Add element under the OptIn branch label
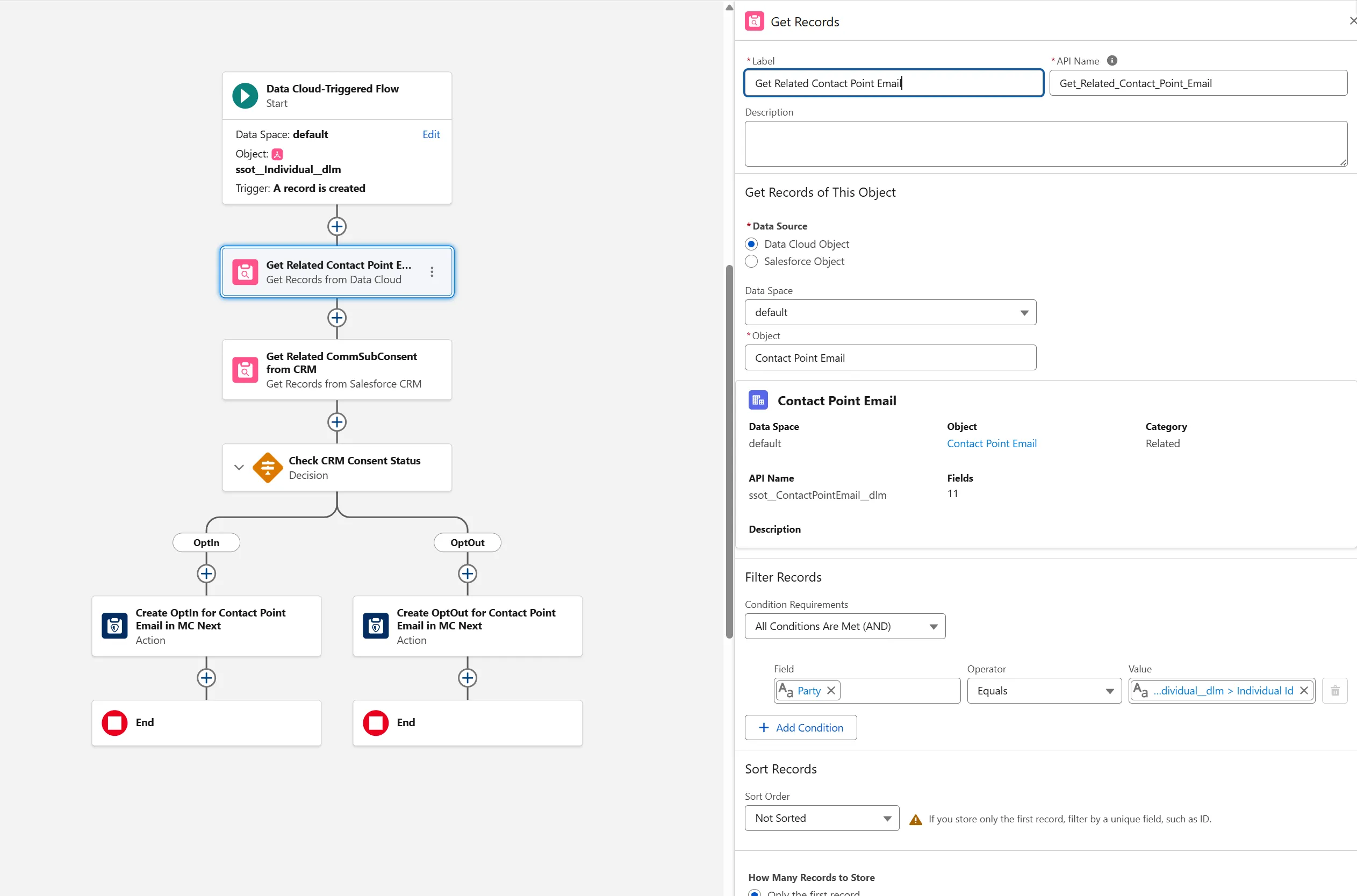Screen dimensions: 1357x896 point(206,574)
